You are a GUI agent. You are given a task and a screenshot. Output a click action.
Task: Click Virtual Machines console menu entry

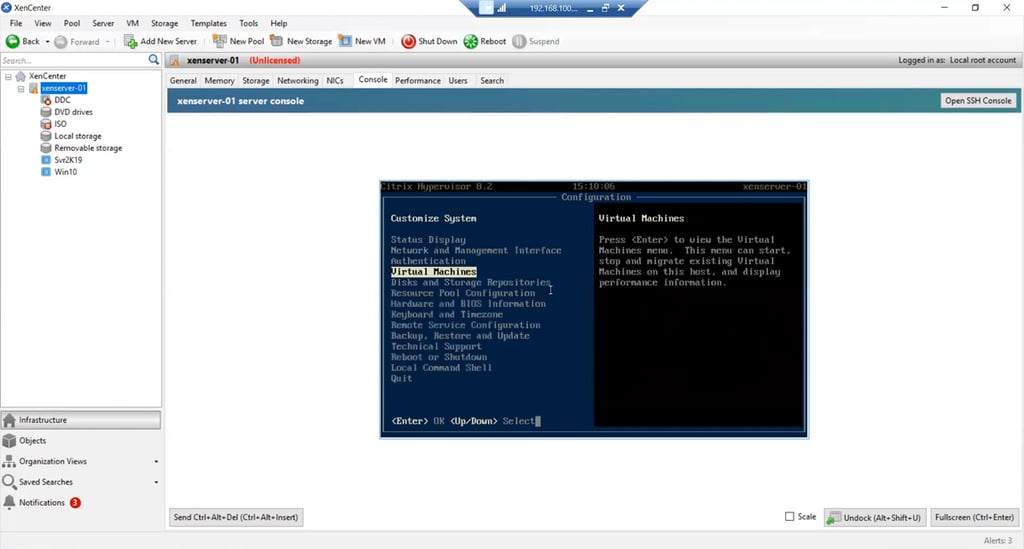434,272
